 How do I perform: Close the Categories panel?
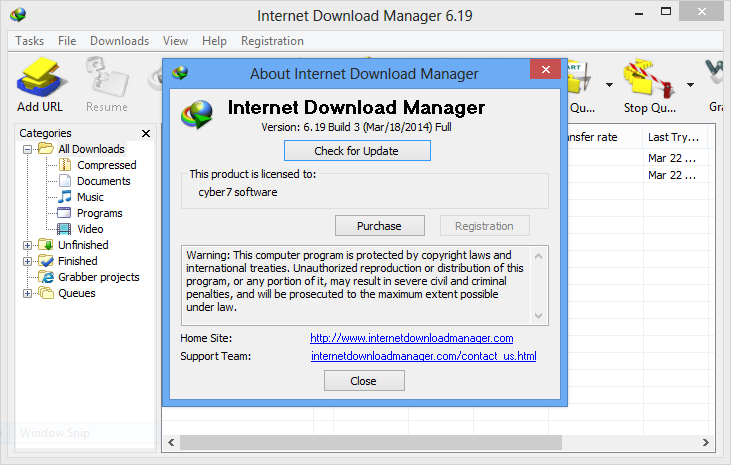tap(146, 133)
